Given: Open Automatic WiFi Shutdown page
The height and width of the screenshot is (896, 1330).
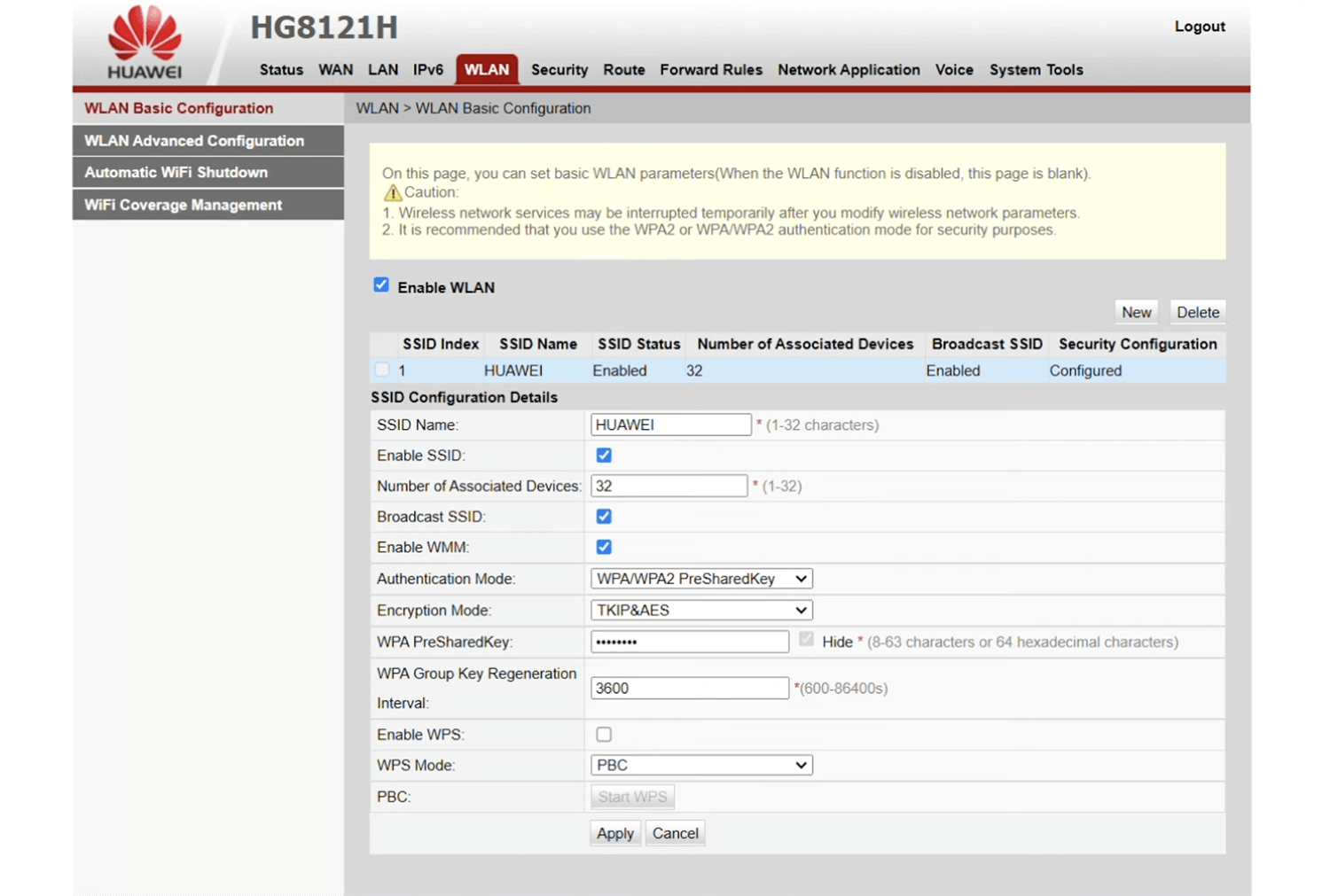Looking at the screenshot, I should pyautogui.click(x=176, y=173).
